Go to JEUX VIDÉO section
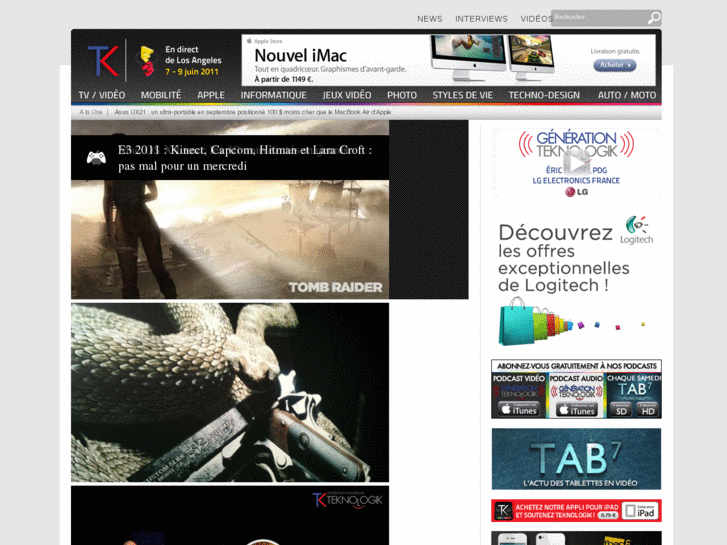Viewport: 727px width, 545px height. (347, 95)
